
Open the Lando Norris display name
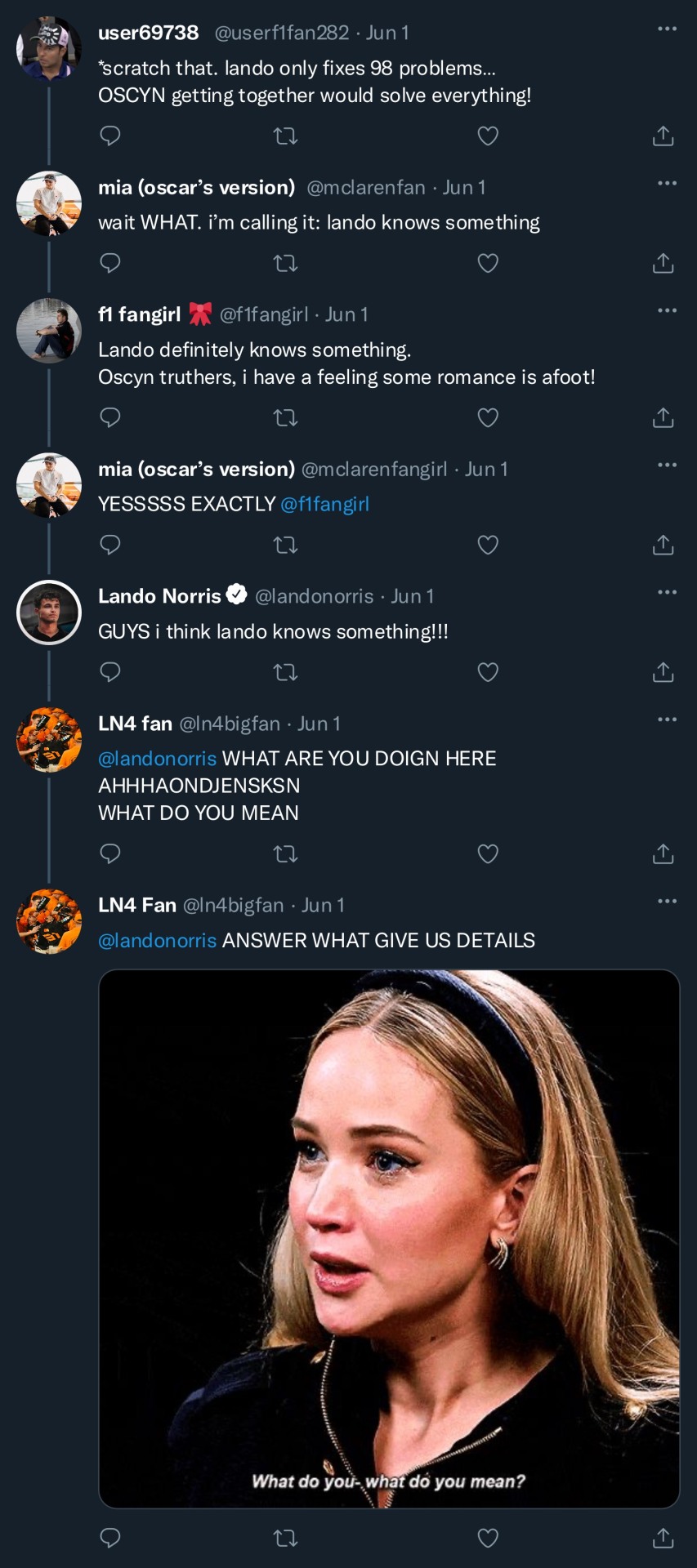coord(159,596)
